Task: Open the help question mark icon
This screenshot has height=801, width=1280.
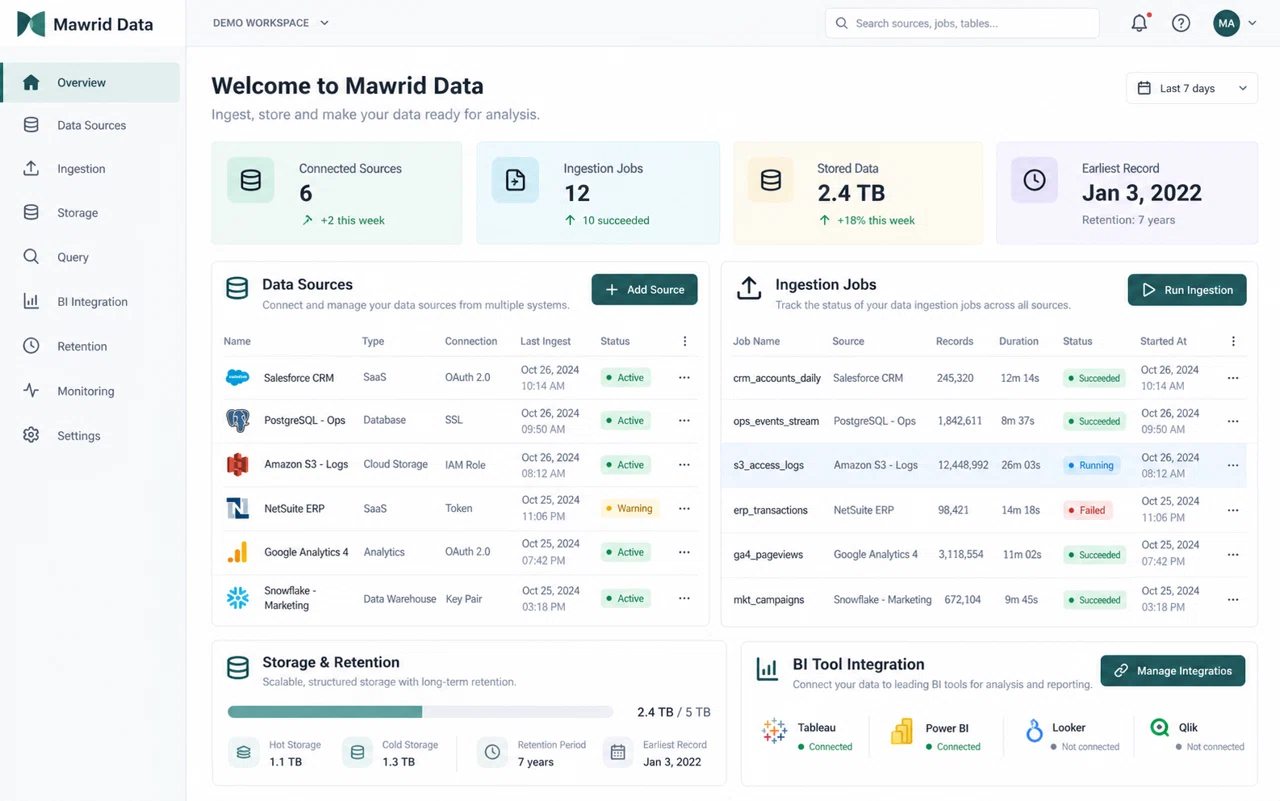Action: (x=1181, y=23)
